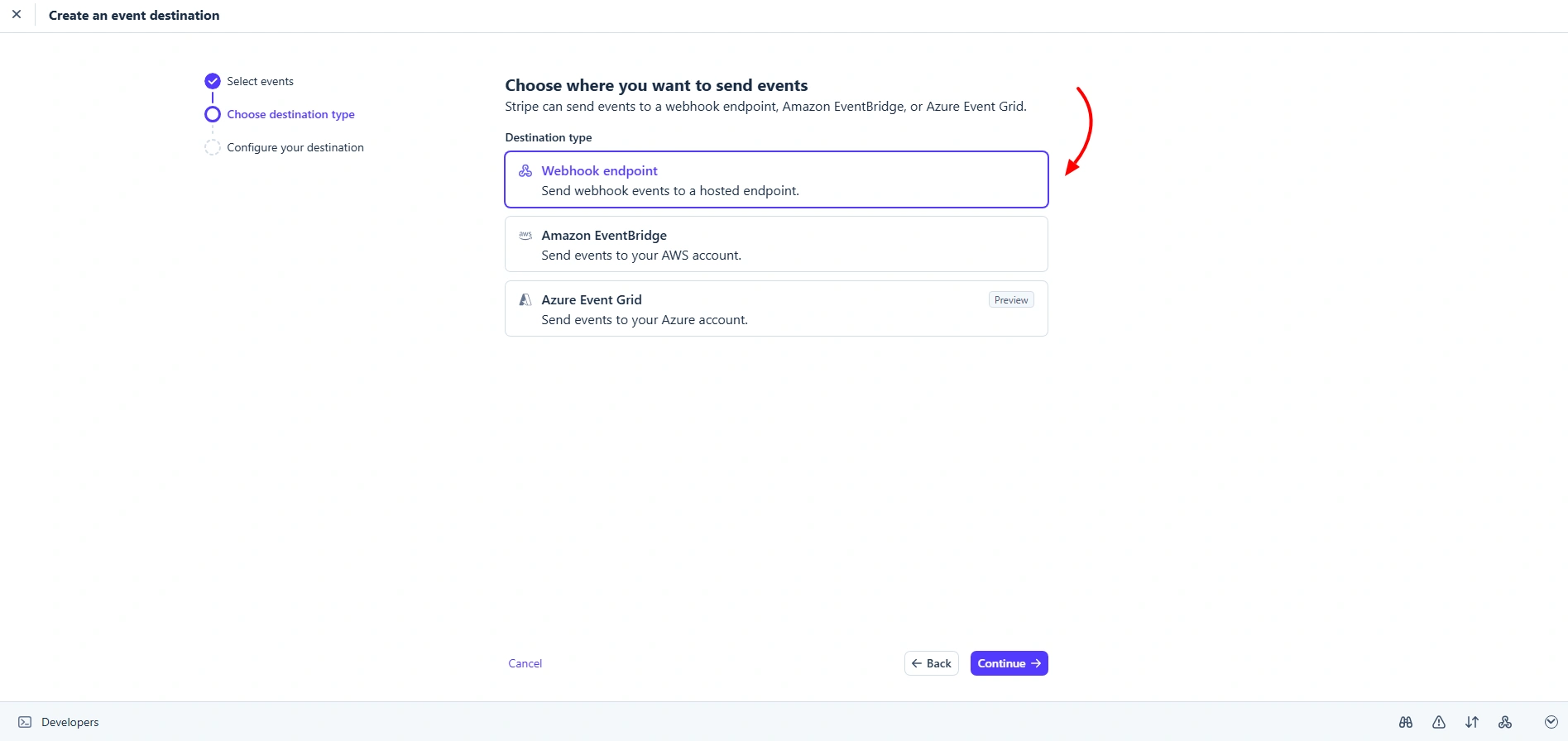Open the errors warning triangle icon
This screenshot has width=1568, height=741.
[x=1439, y=722]
